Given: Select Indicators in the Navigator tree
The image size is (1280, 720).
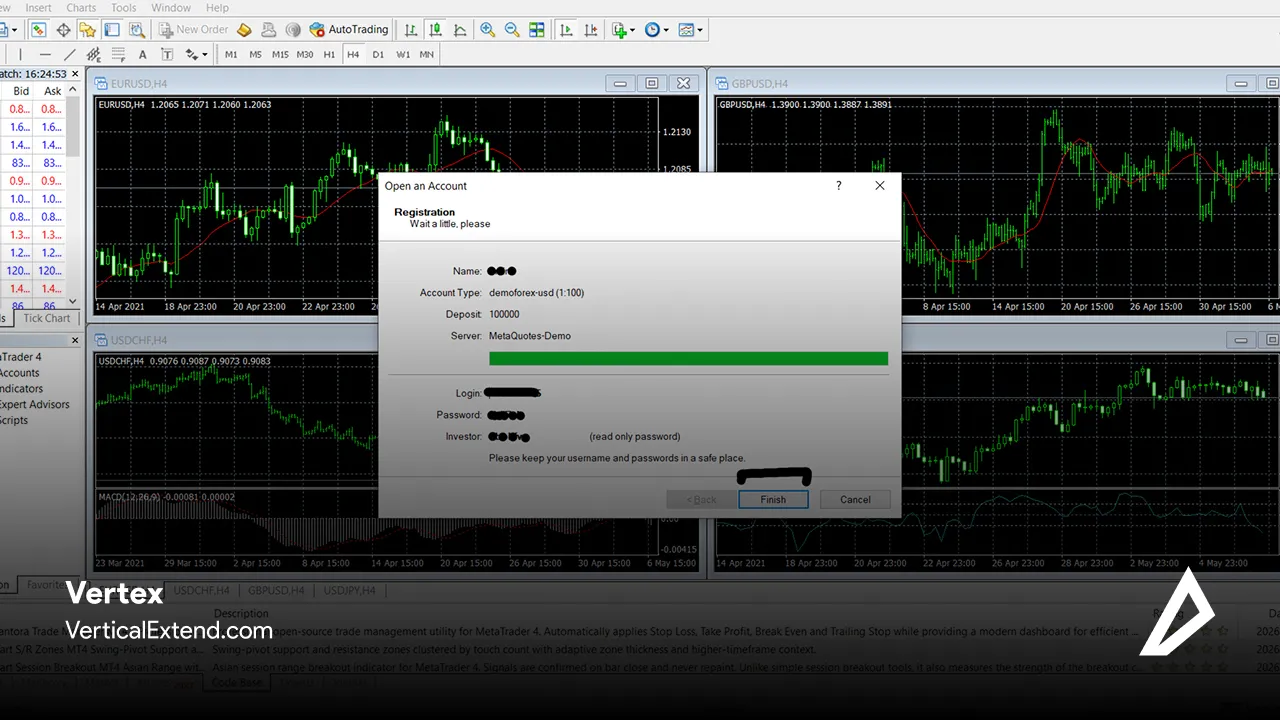Looking at the screenshot, I should click(21, 389).
